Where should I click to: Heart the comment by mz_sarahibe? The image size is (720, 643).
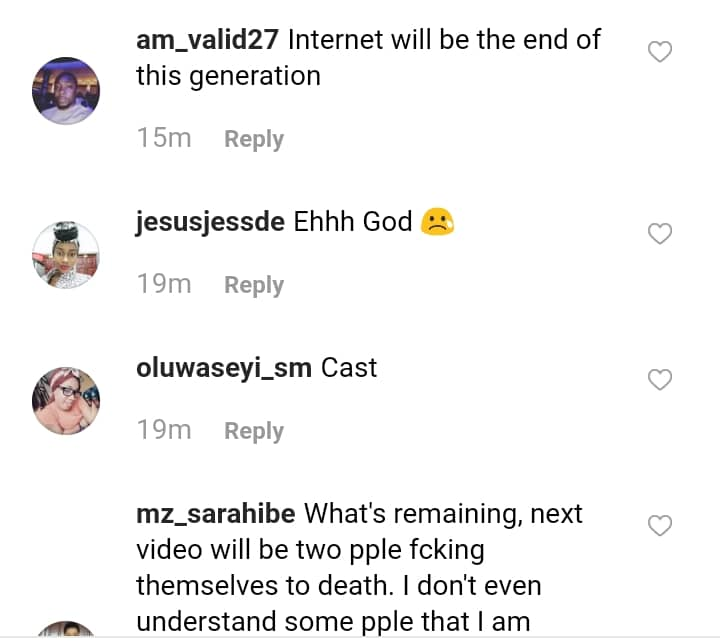[659, 526]
